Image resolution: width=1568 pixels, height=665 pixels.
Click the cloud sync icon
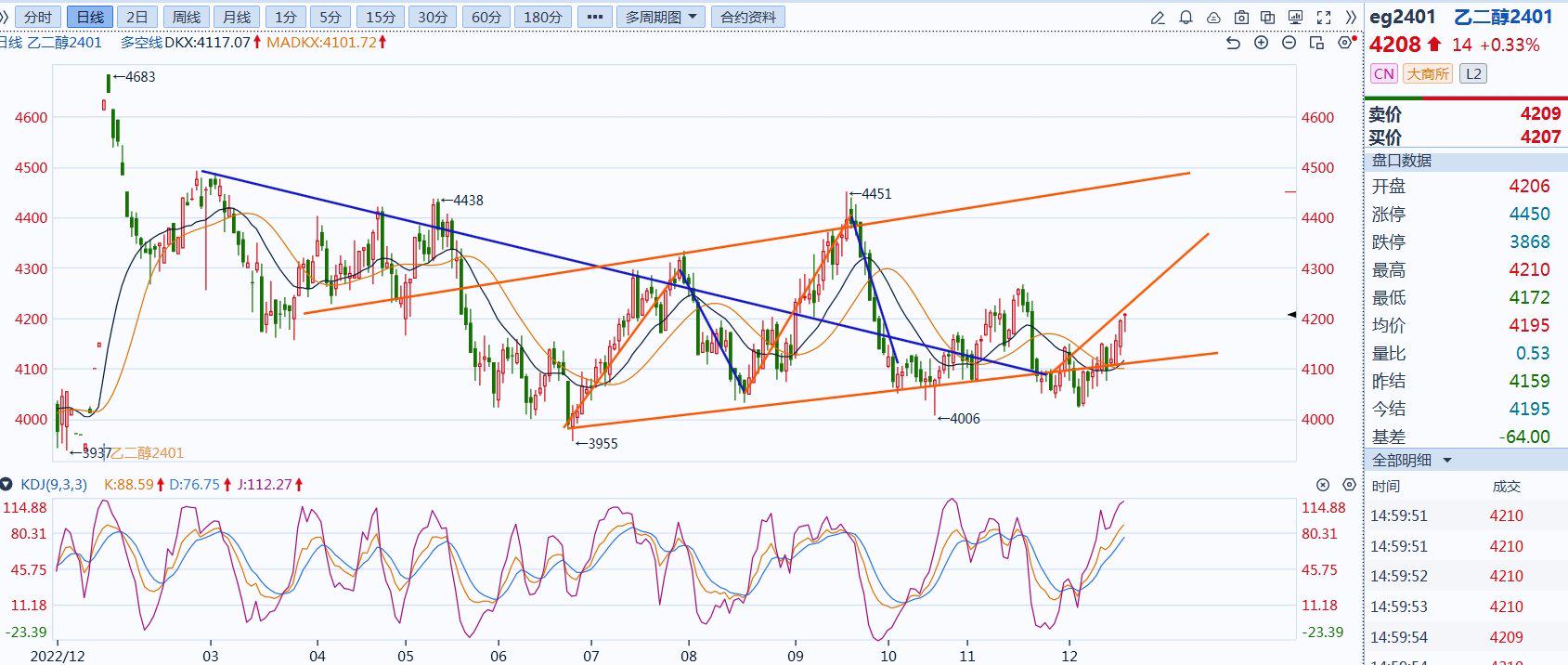pyautogui.click(x=1214, y=18)
